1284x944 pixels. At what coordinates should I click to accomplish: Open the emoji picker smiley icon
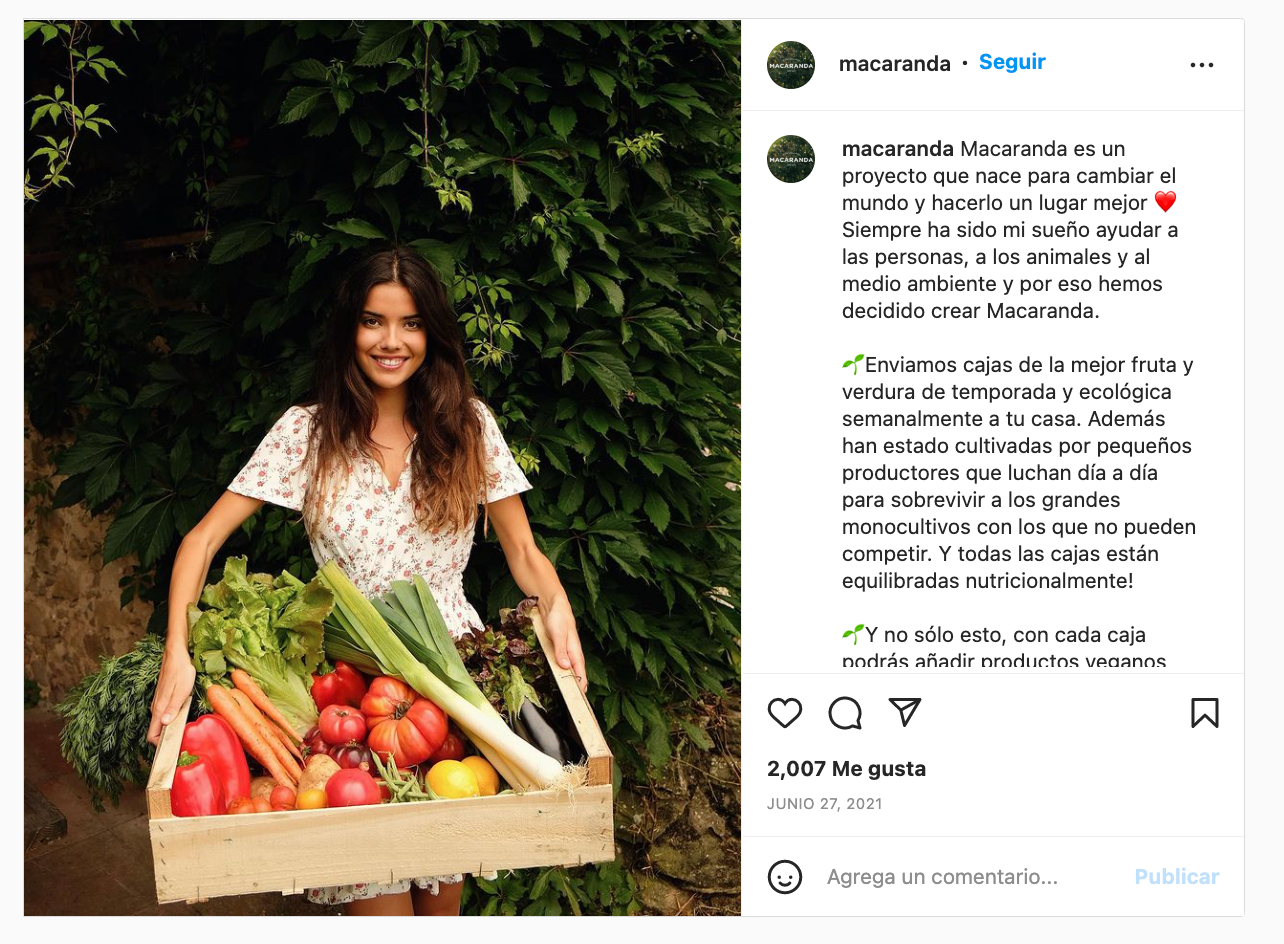[x=785, y=877]
